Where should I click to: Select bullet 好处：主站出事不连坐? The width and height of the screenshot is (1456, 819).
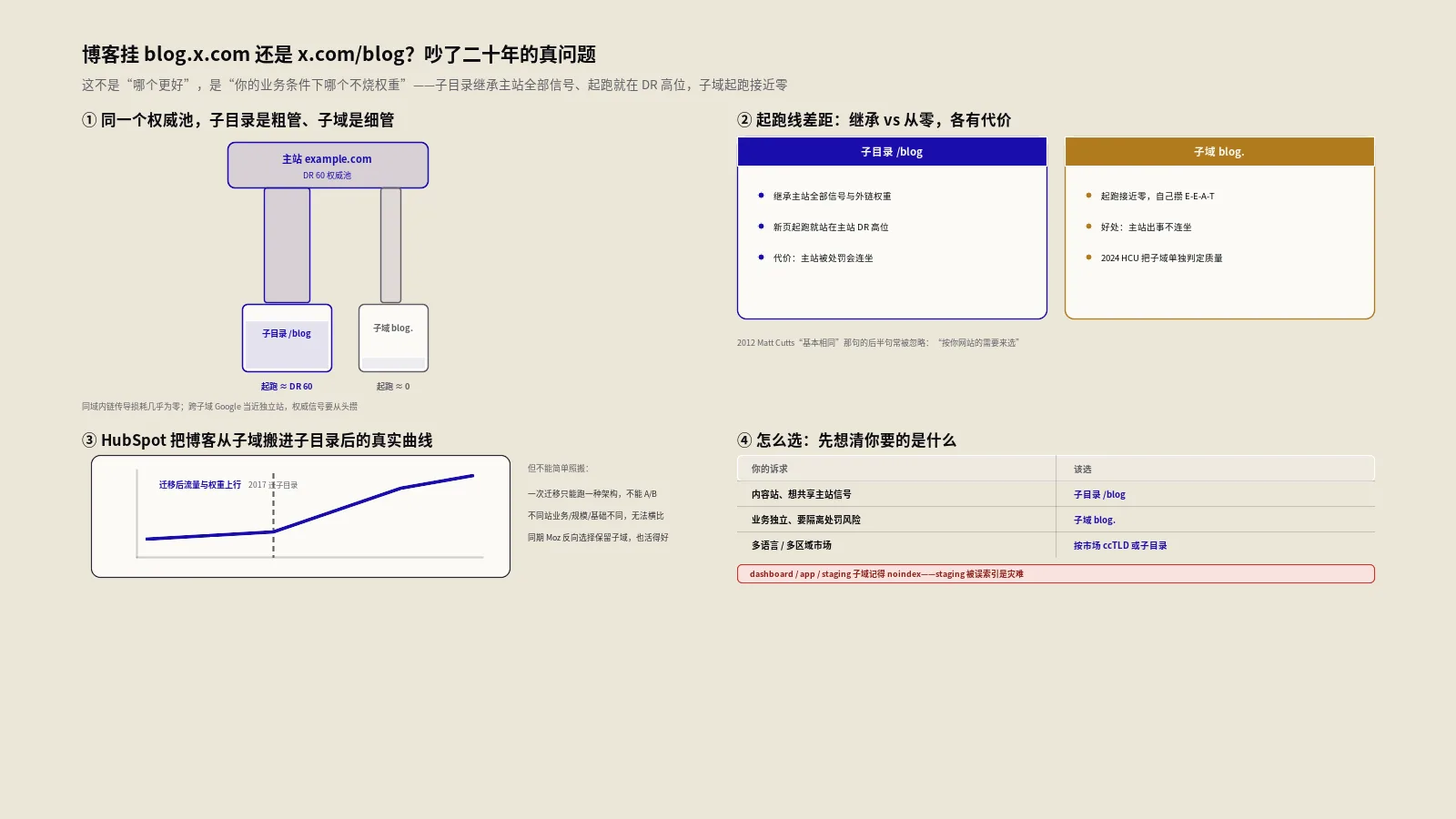coord(1146,227)
